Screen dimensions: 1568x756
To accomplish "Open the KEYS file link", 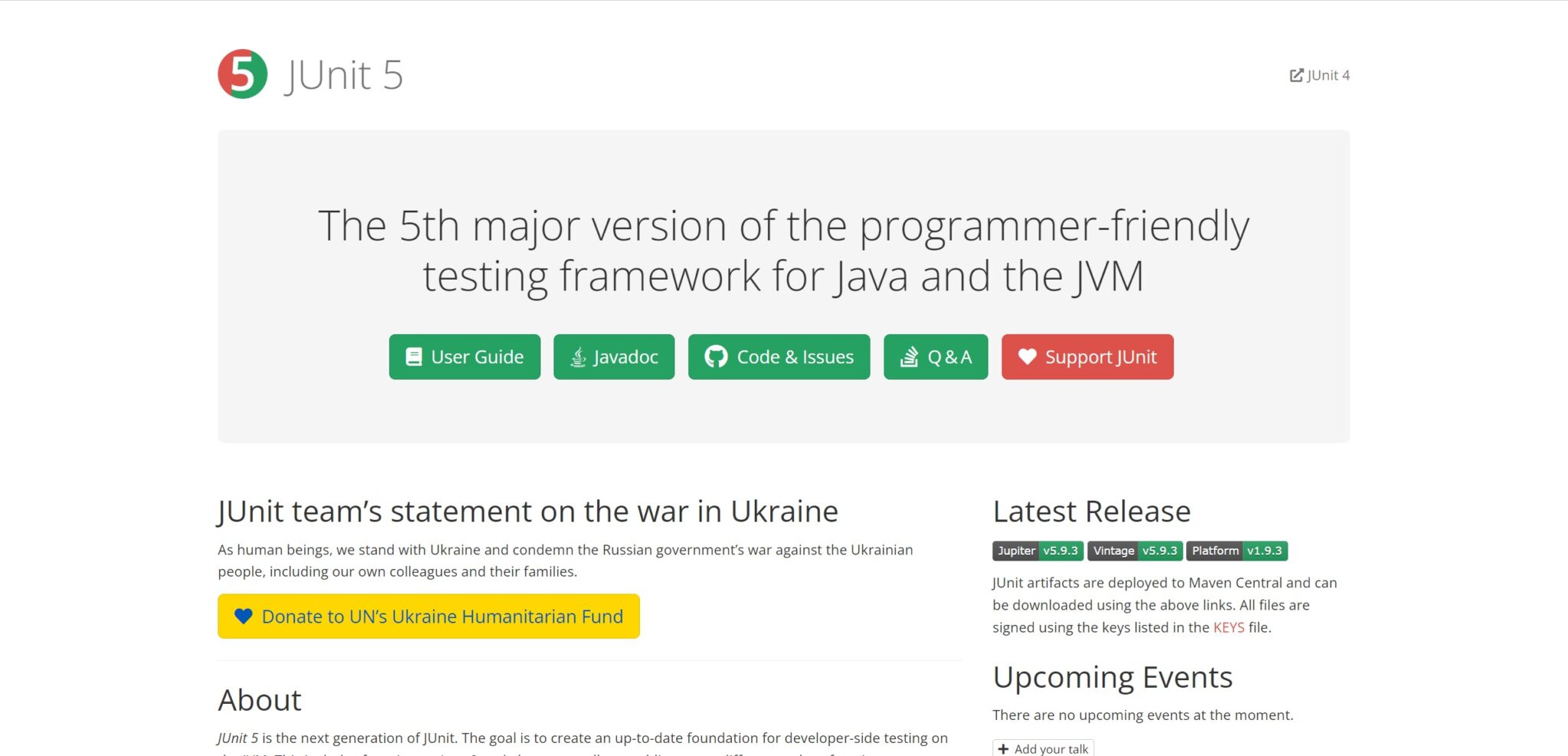I will [1228, 627].
